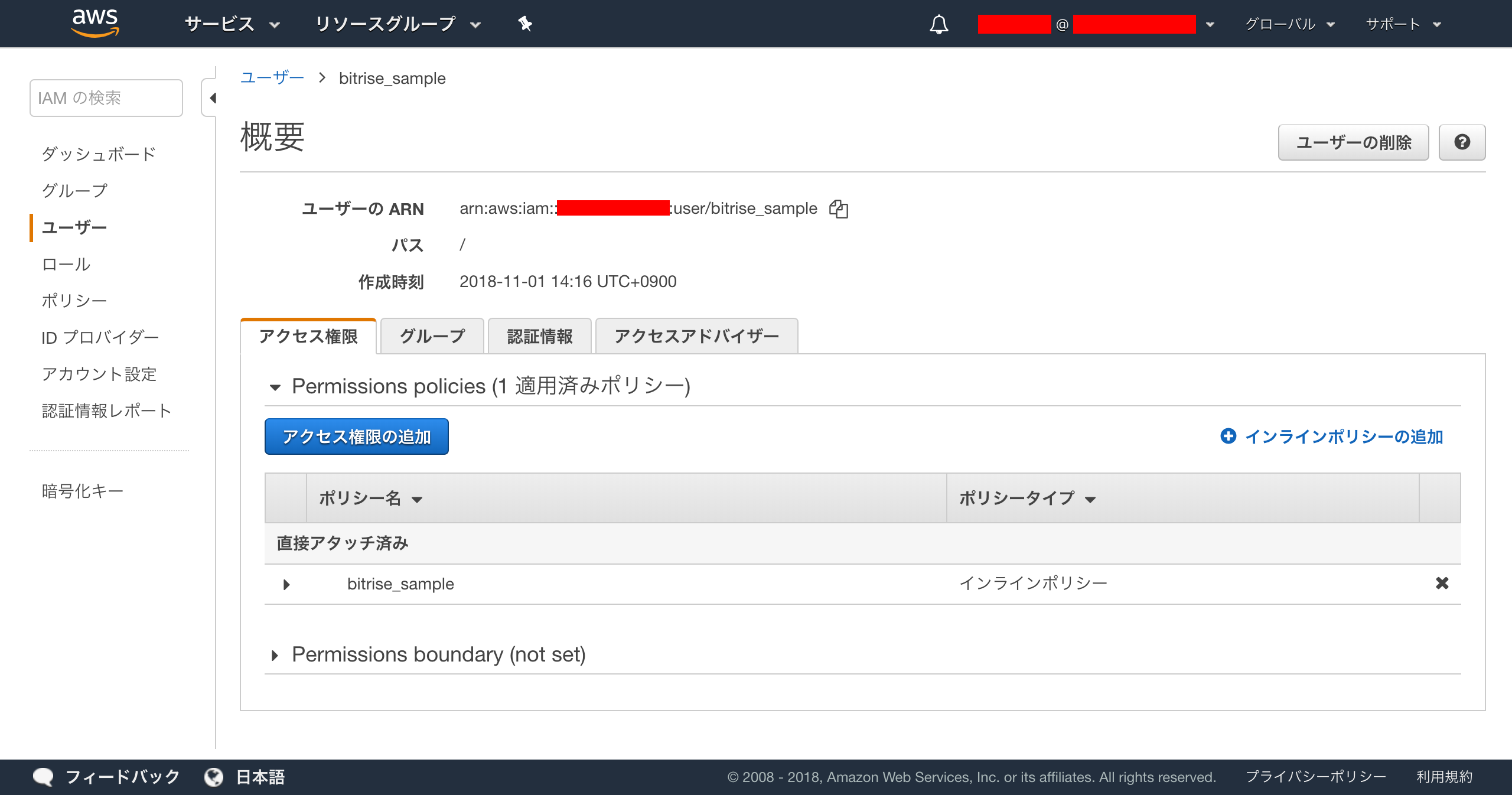The height and width of the screenshot is (795, 1512).
Task: Open 暗号化キー in the sidebar
Action: point(83,491)
